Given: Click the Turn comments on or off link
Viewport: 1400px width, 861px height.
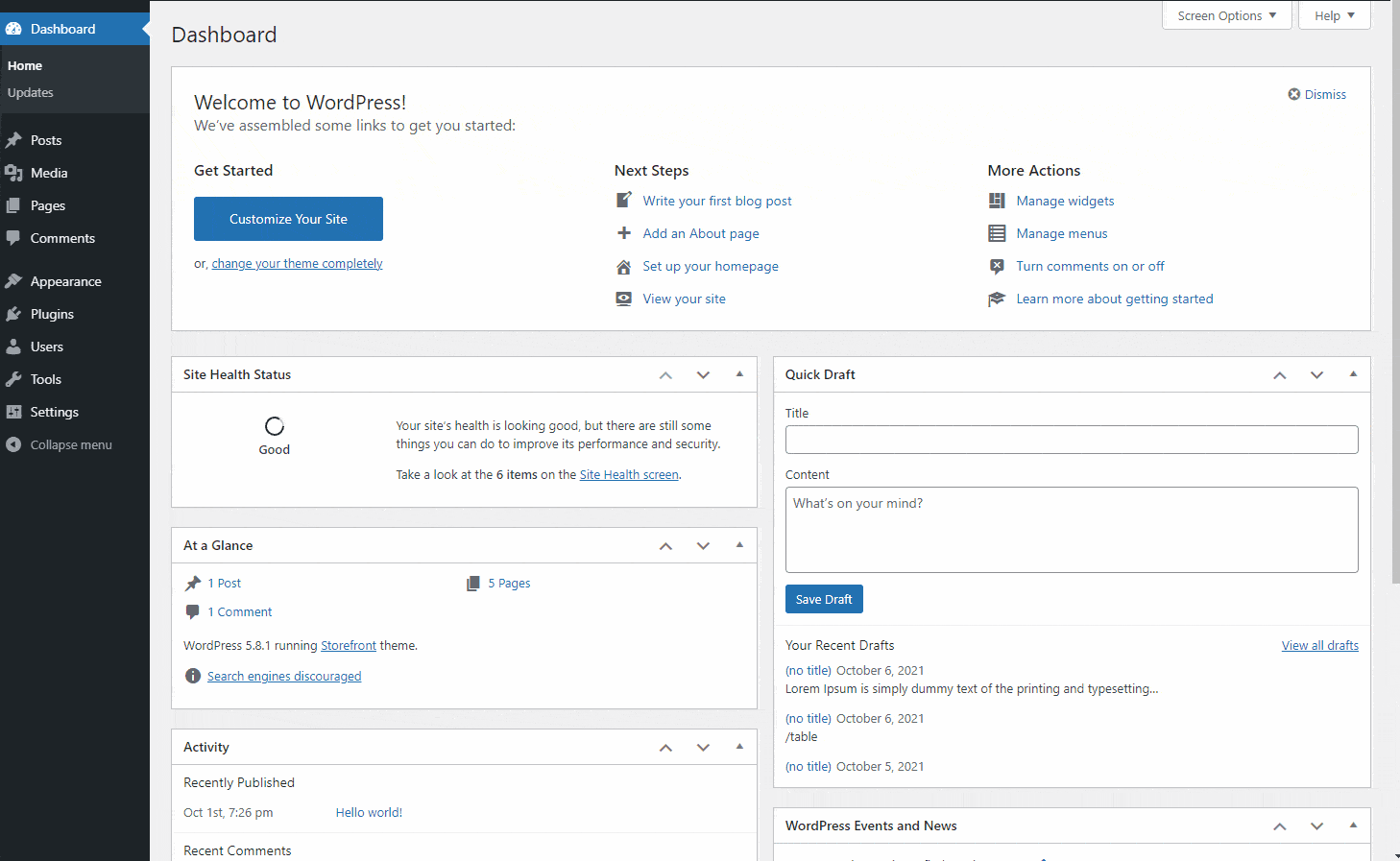Looking at the screenshot, I should click(x=1090, y=267).
